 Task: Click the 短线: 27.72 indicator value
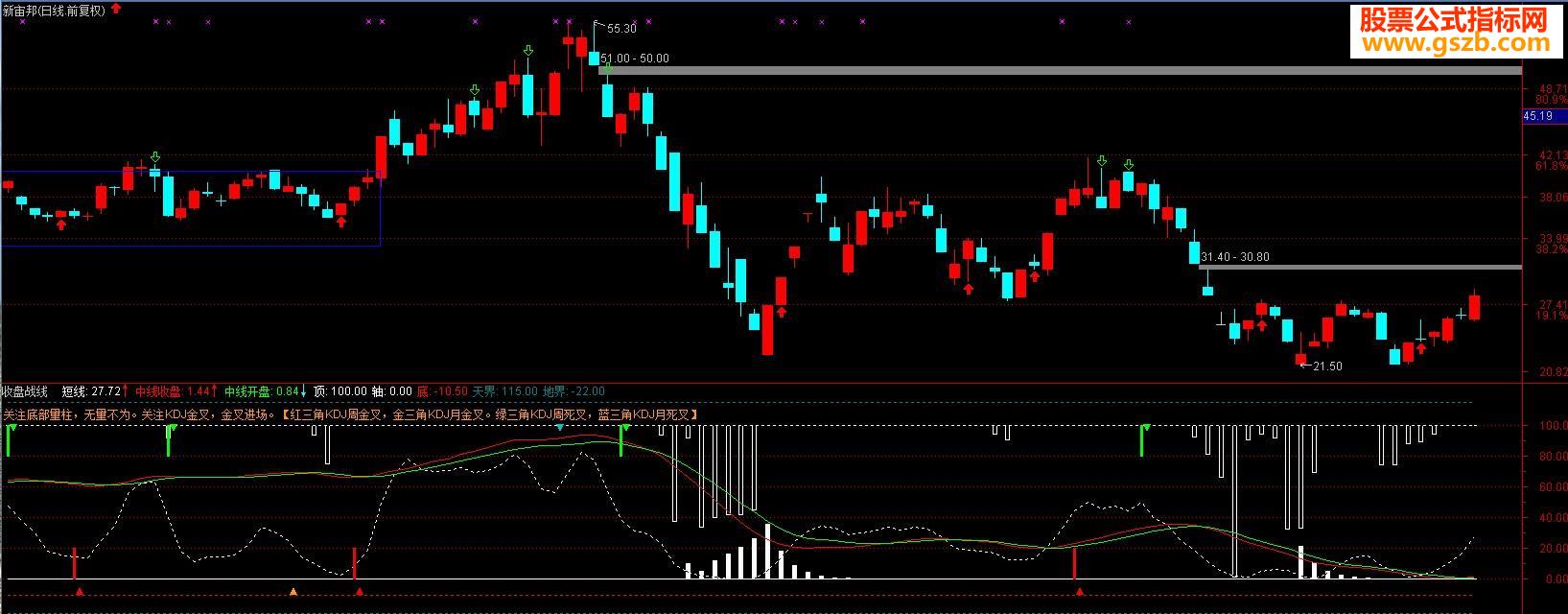click(x=91, y=391)
